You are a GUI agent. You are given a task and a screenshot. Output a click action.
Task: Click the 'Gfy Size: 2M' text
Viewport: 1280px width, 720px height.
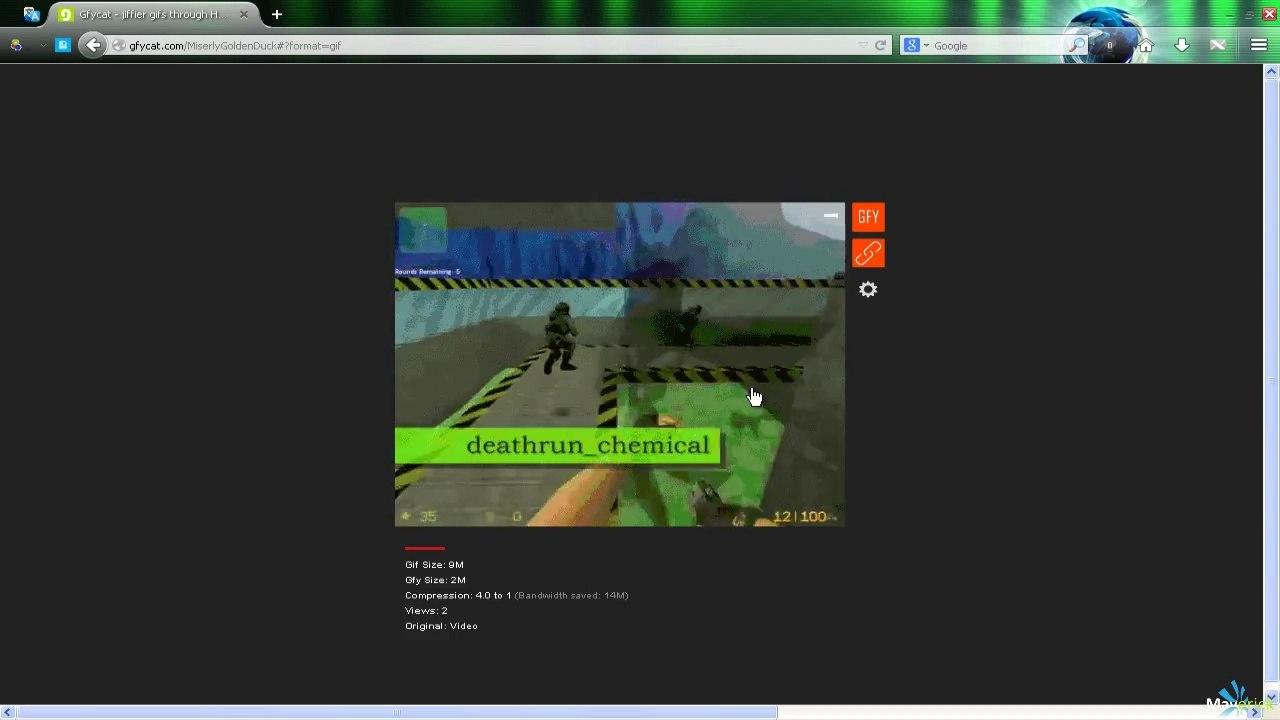pyautogui.click(x=435, y=580)
